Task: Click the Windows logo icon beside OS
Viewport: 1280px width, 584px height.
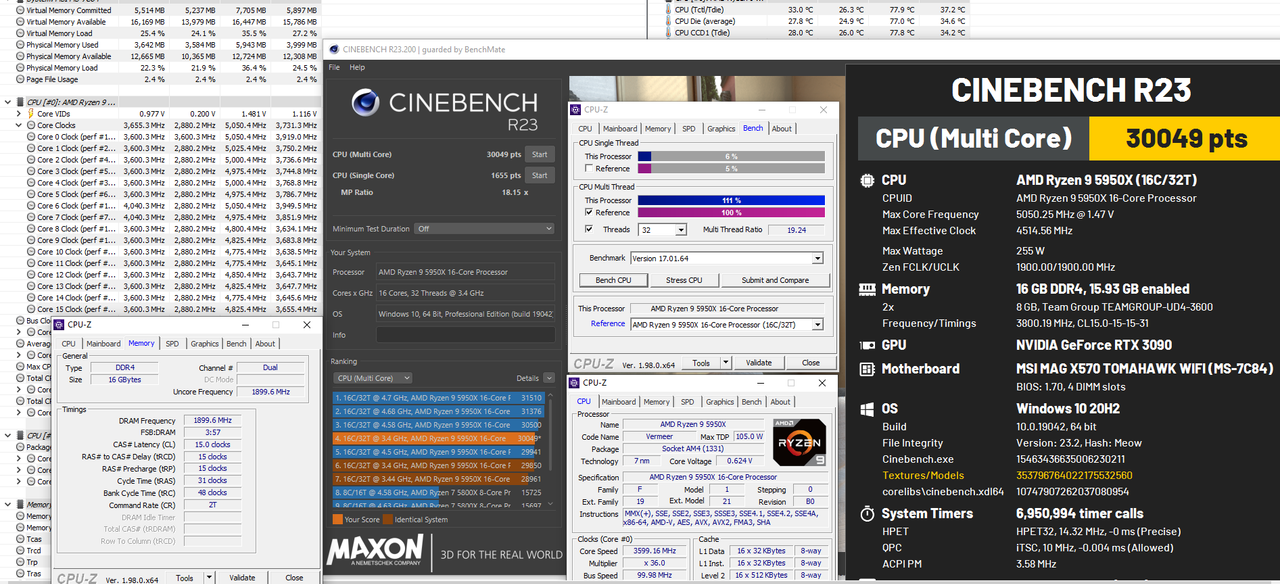Action: click(866, 408)
